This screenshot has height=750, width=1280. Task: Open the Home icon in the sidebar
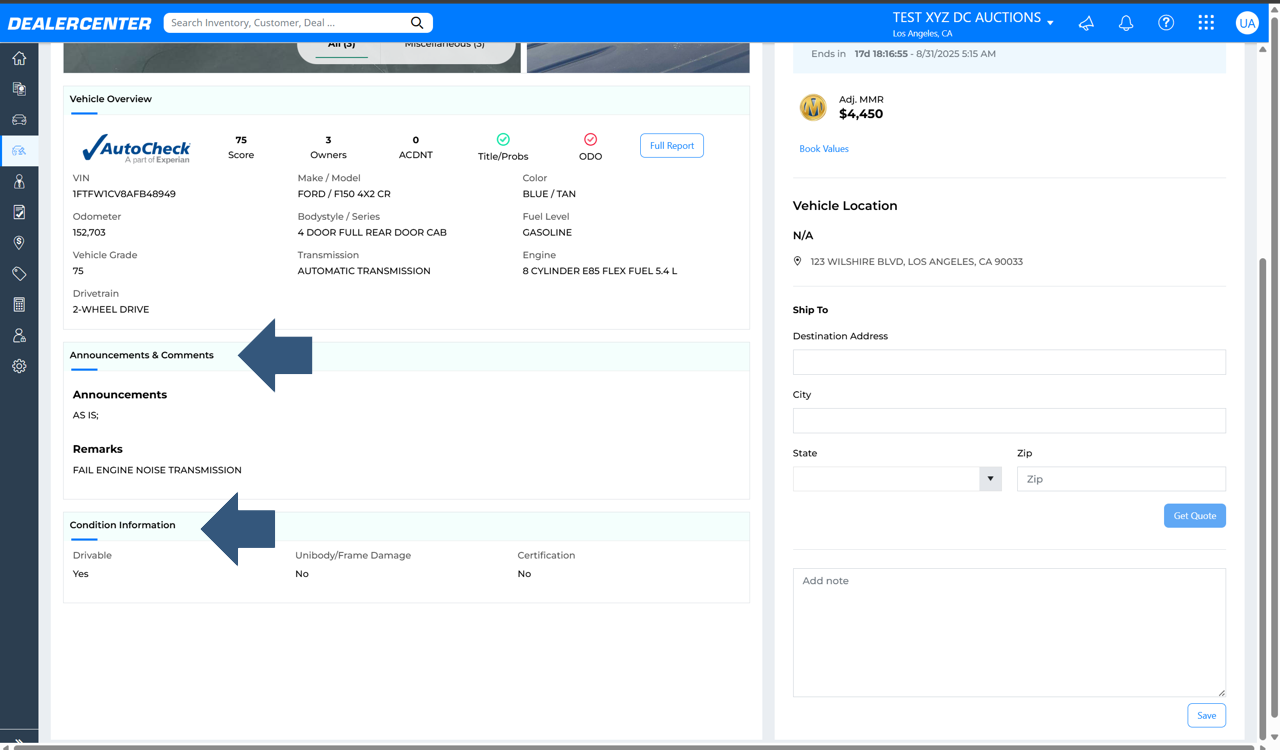[19, 58]
